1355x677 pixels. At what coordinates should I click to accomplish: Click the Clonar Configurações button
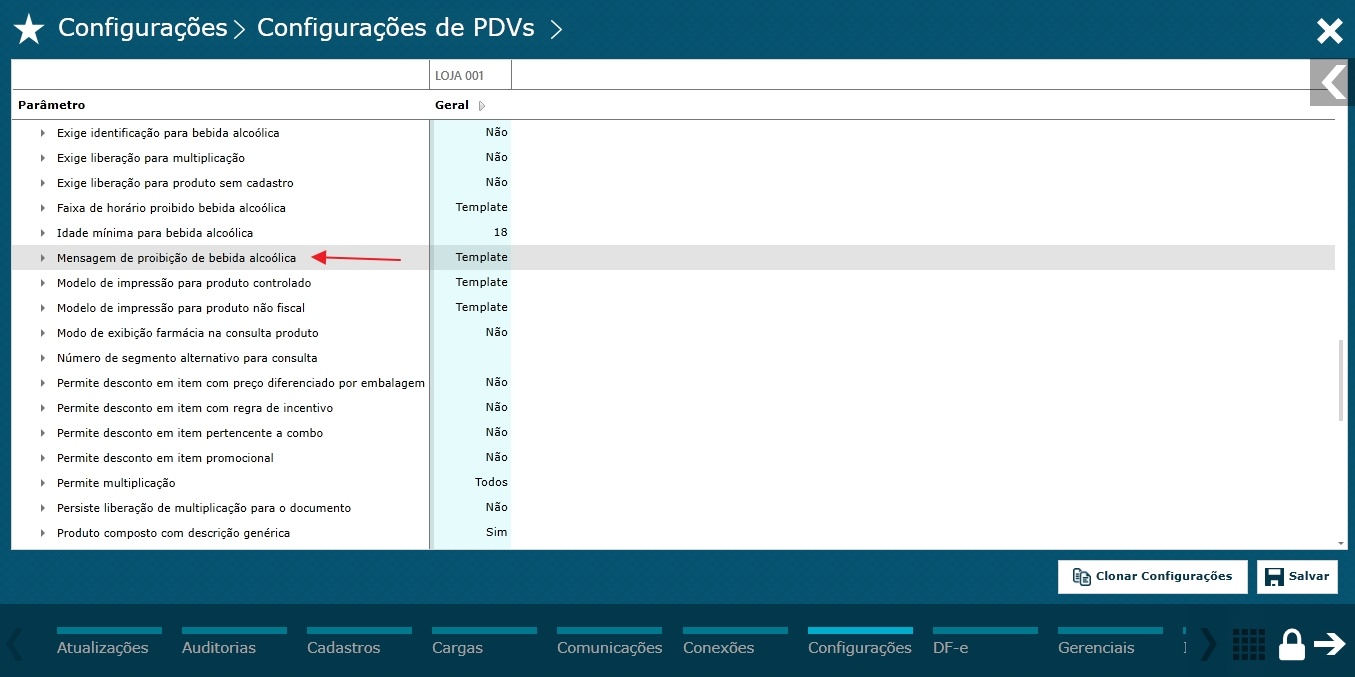(1152, 576)
